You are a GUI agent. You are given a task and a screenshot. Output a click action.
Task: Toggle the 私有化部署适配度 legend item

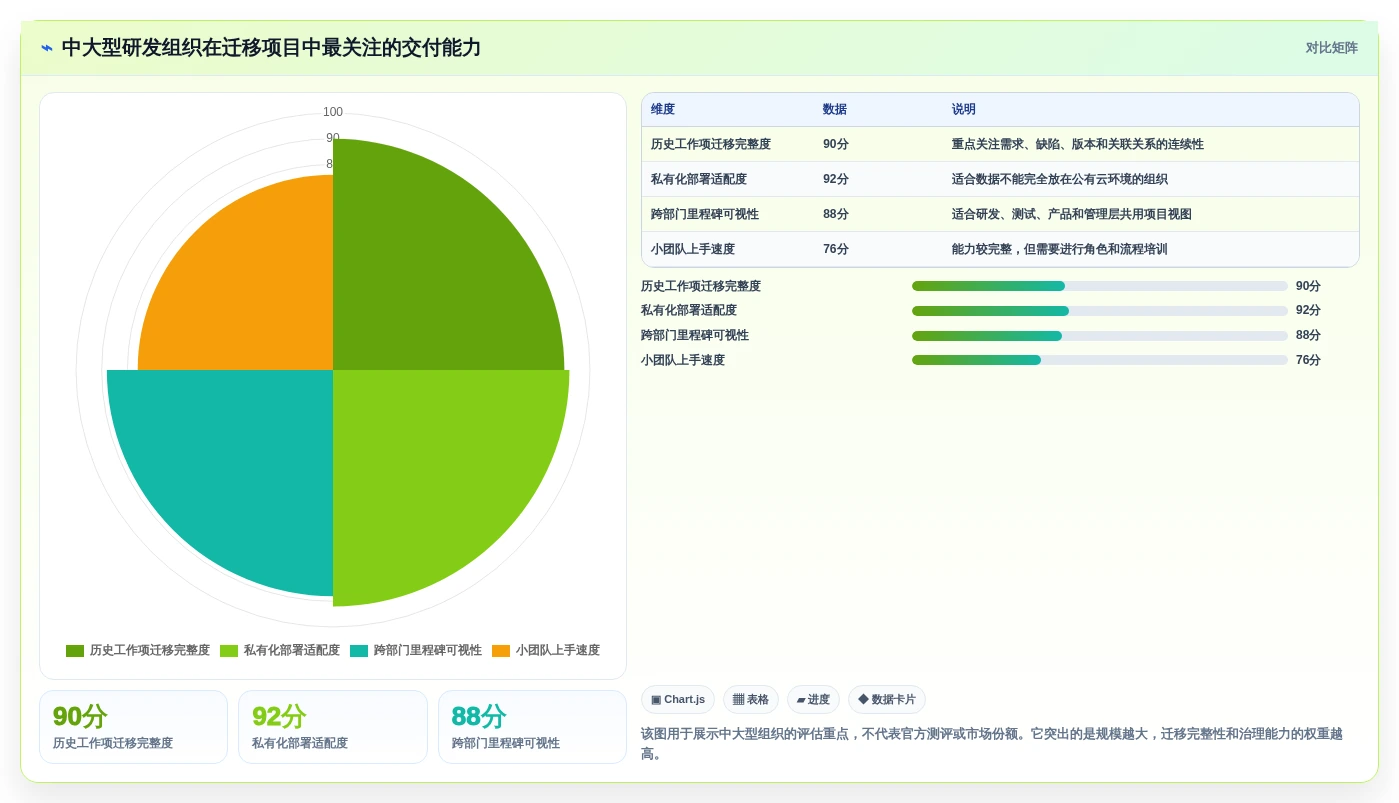tap(280, 650)
